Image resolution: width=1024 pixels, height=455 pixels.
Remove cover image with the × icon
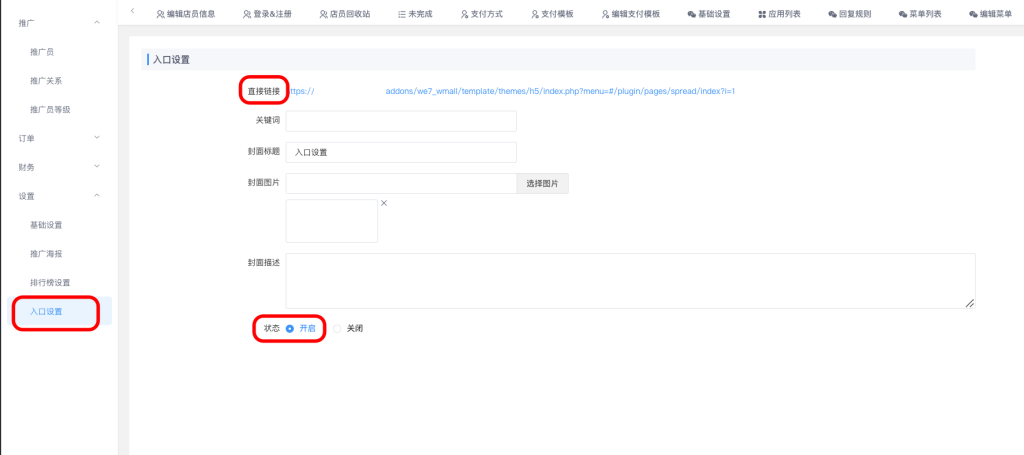coord(384,204)
